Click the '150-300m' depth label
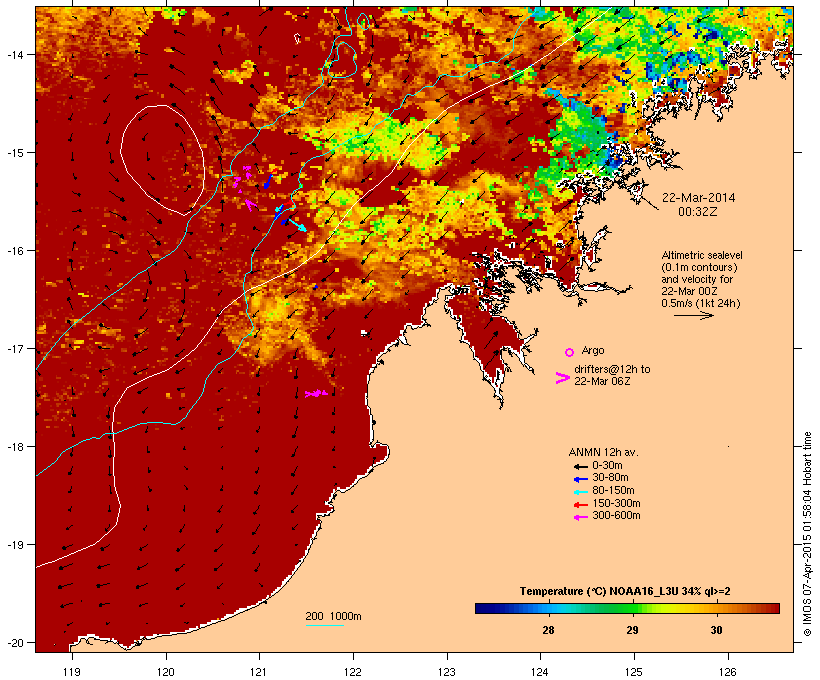The image size is (820, 680). (x=616, y=504)
